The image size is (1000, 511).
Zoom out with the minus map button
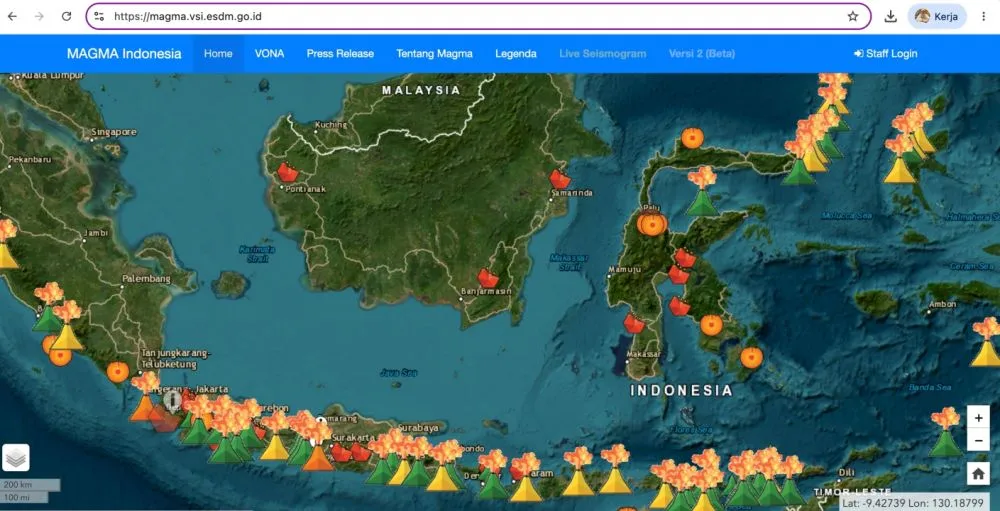978,440
